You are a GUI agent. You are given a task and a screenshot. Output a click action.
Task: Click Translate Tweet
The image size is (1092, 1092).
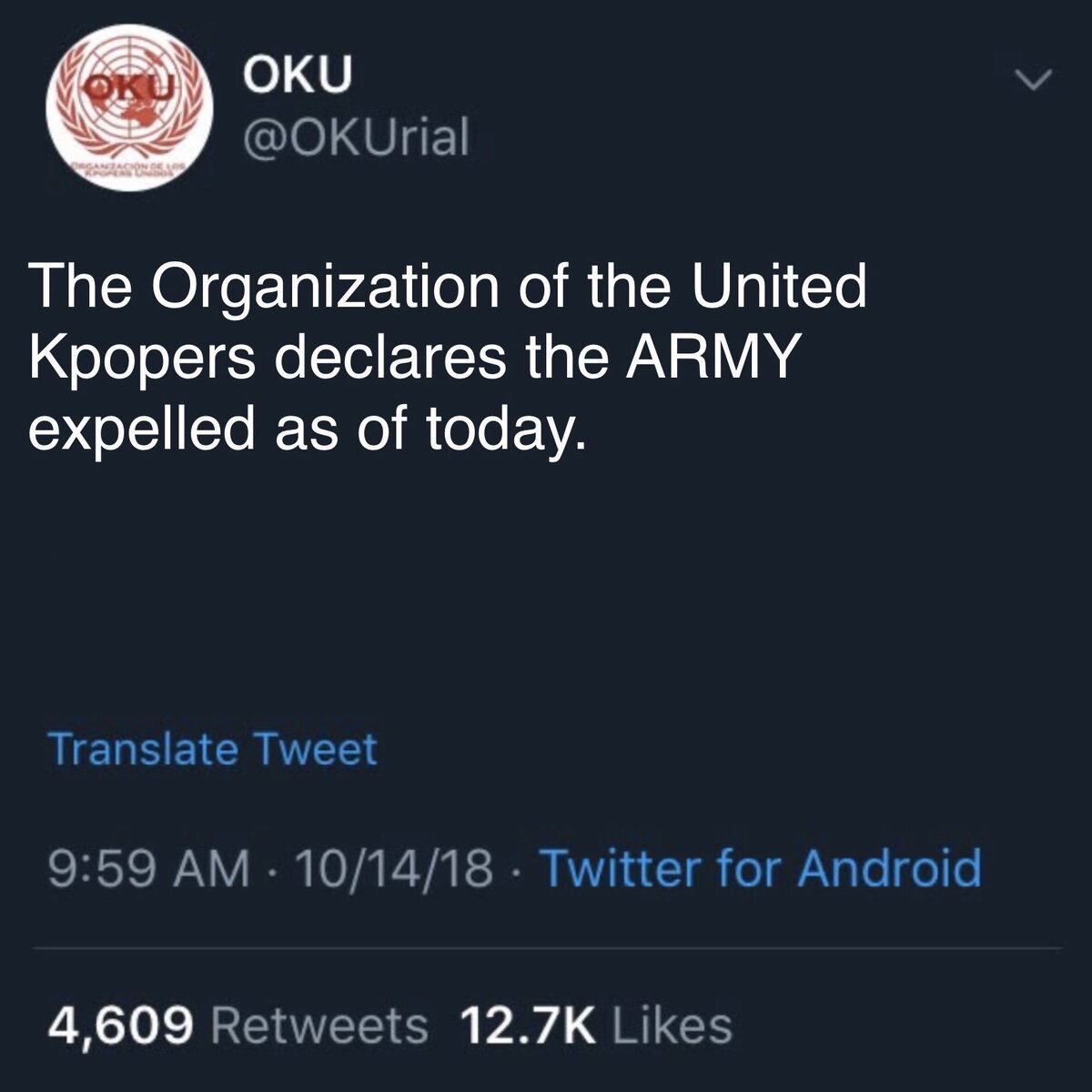click(212, 750)
